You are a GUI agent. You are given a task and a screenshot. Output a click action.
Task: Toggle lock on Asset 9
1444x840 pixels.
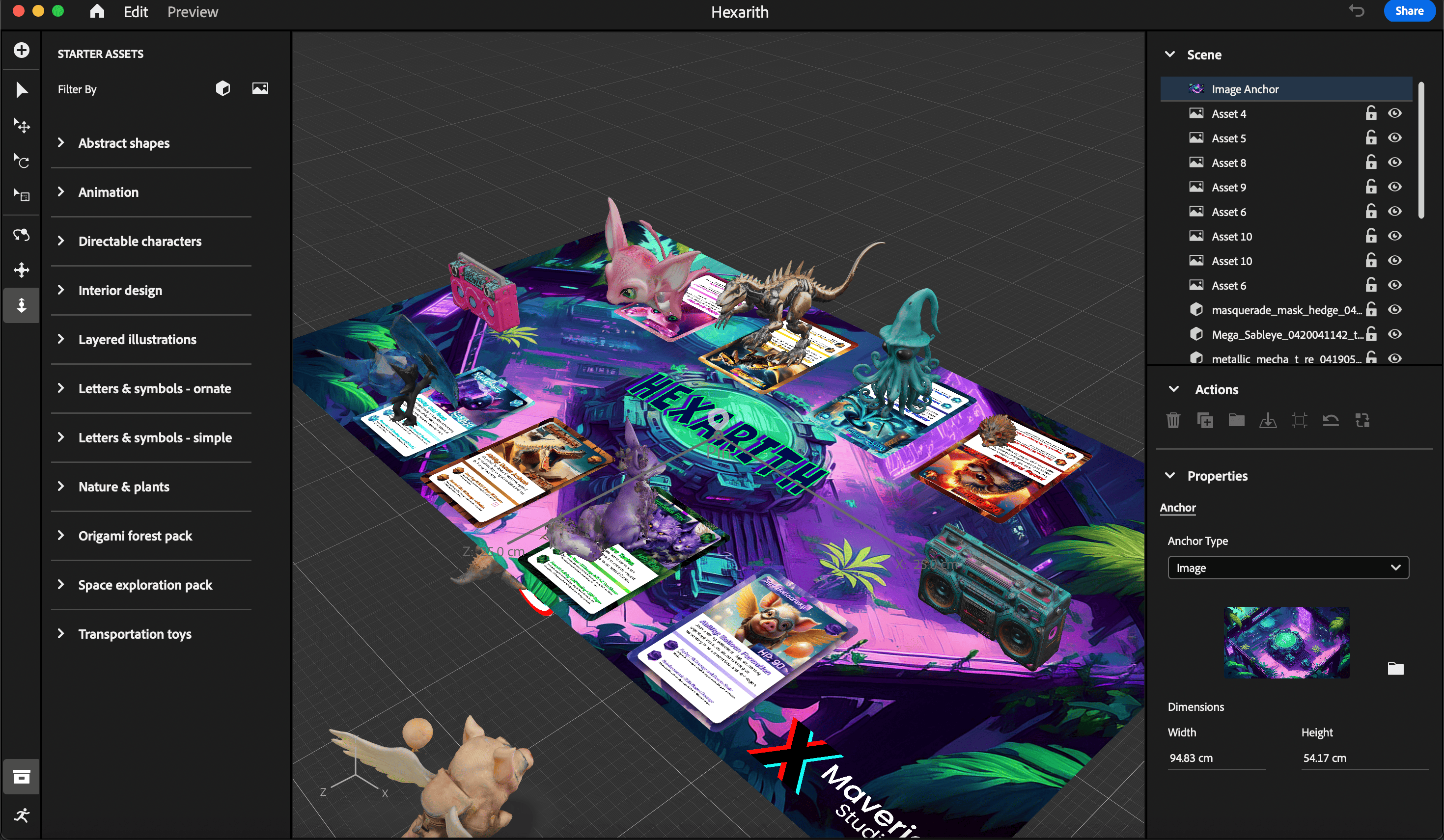click(x=1371, y=187)
